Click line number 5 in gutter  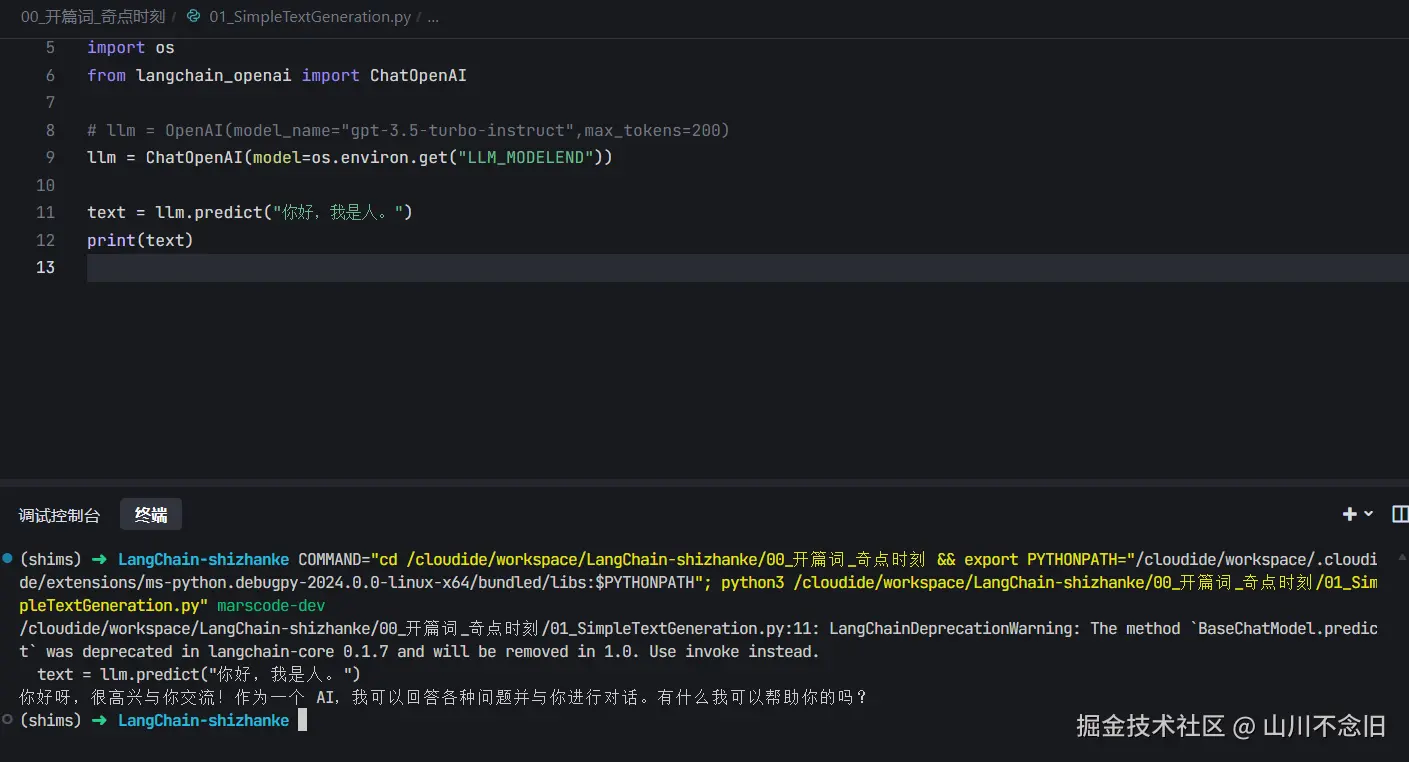pyautogui.click(x=50, y=48)
